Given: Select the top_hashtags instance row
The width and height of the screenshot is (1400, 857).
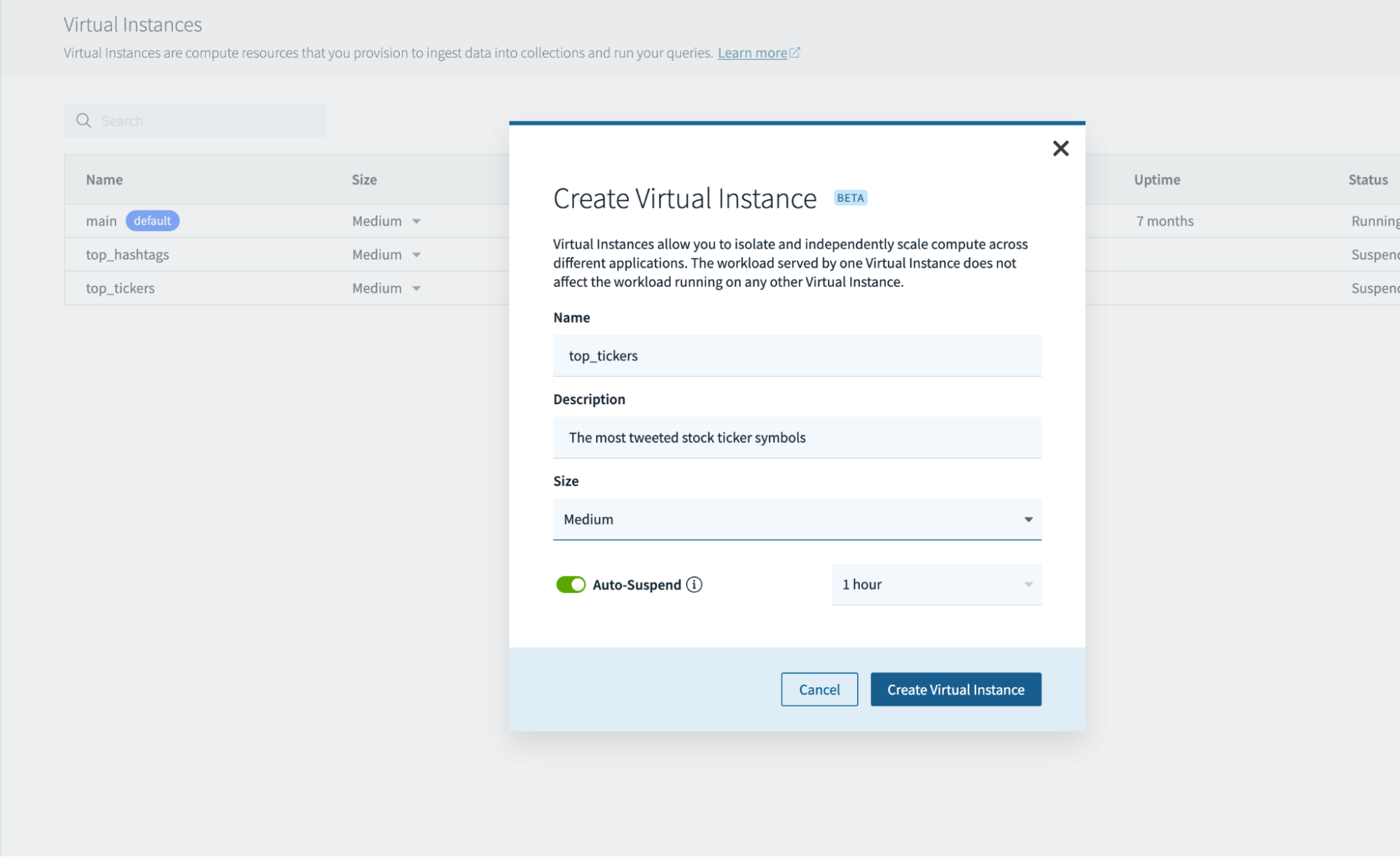Looking at the screenshot, I should 127,255.
